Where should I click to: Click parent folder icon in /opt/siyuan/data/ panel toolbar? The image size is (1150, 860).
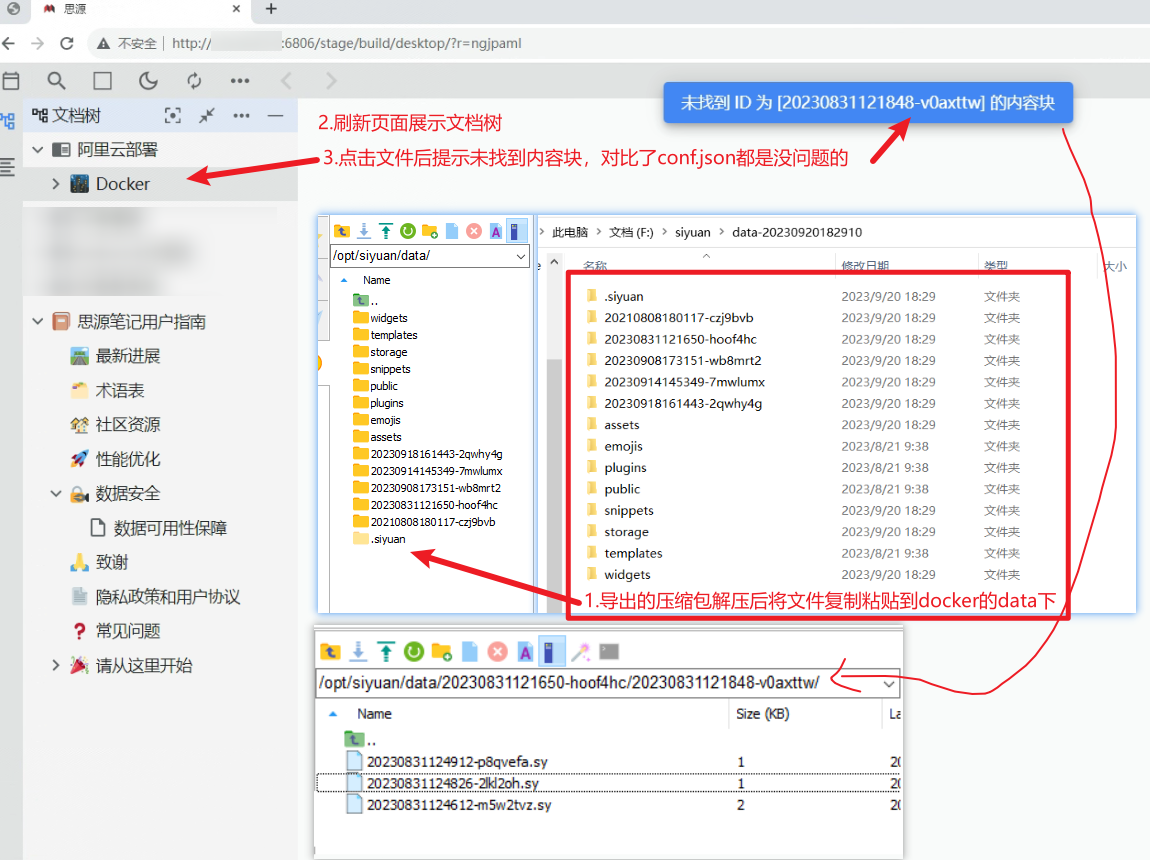click(342, 231)
